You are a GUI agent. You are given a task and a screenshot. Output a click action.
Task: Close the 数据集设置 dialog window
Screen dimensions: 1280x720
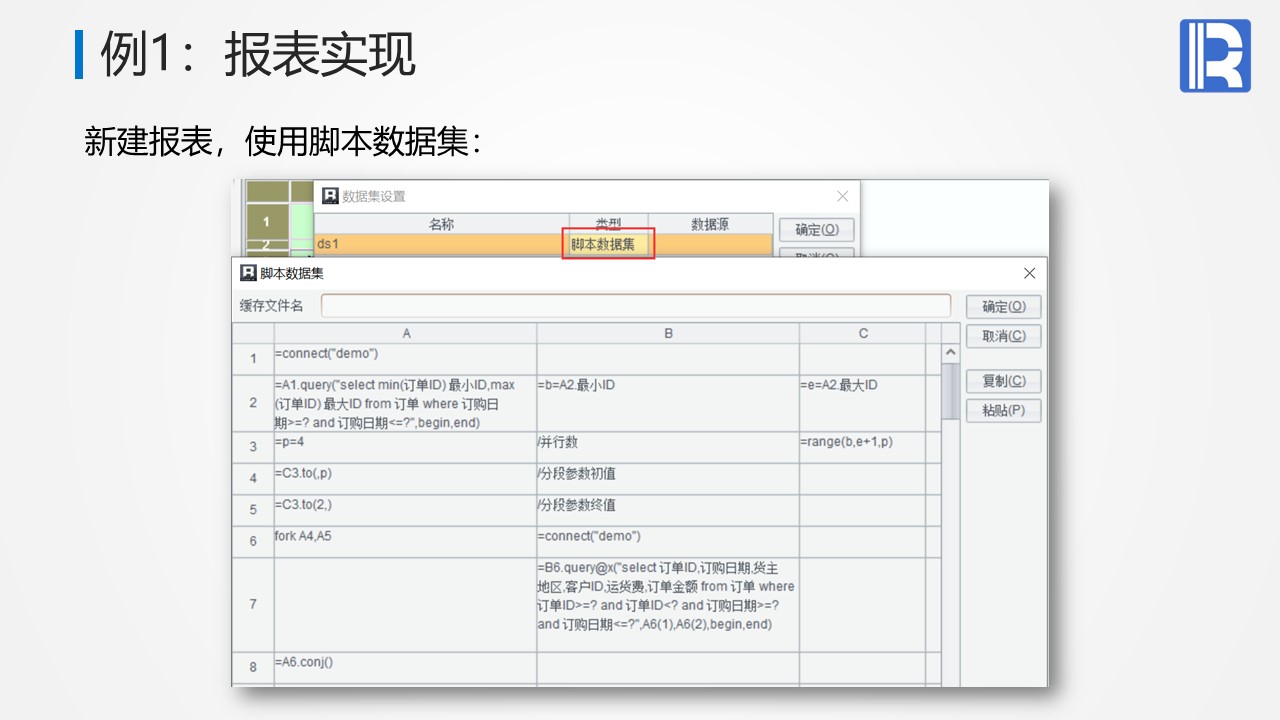pos(842,196)
